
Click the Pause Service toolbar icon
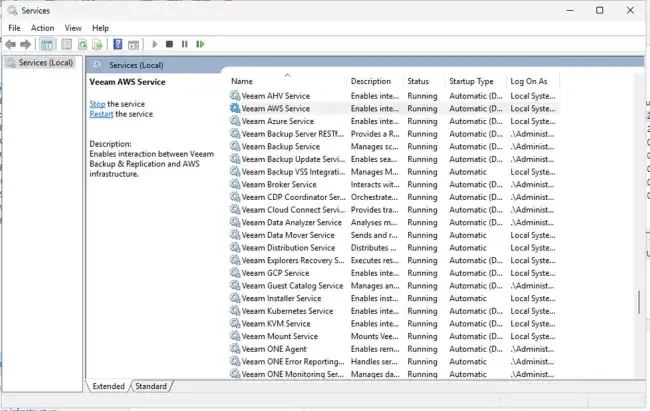pyautogui.click(x=184, y=44)
